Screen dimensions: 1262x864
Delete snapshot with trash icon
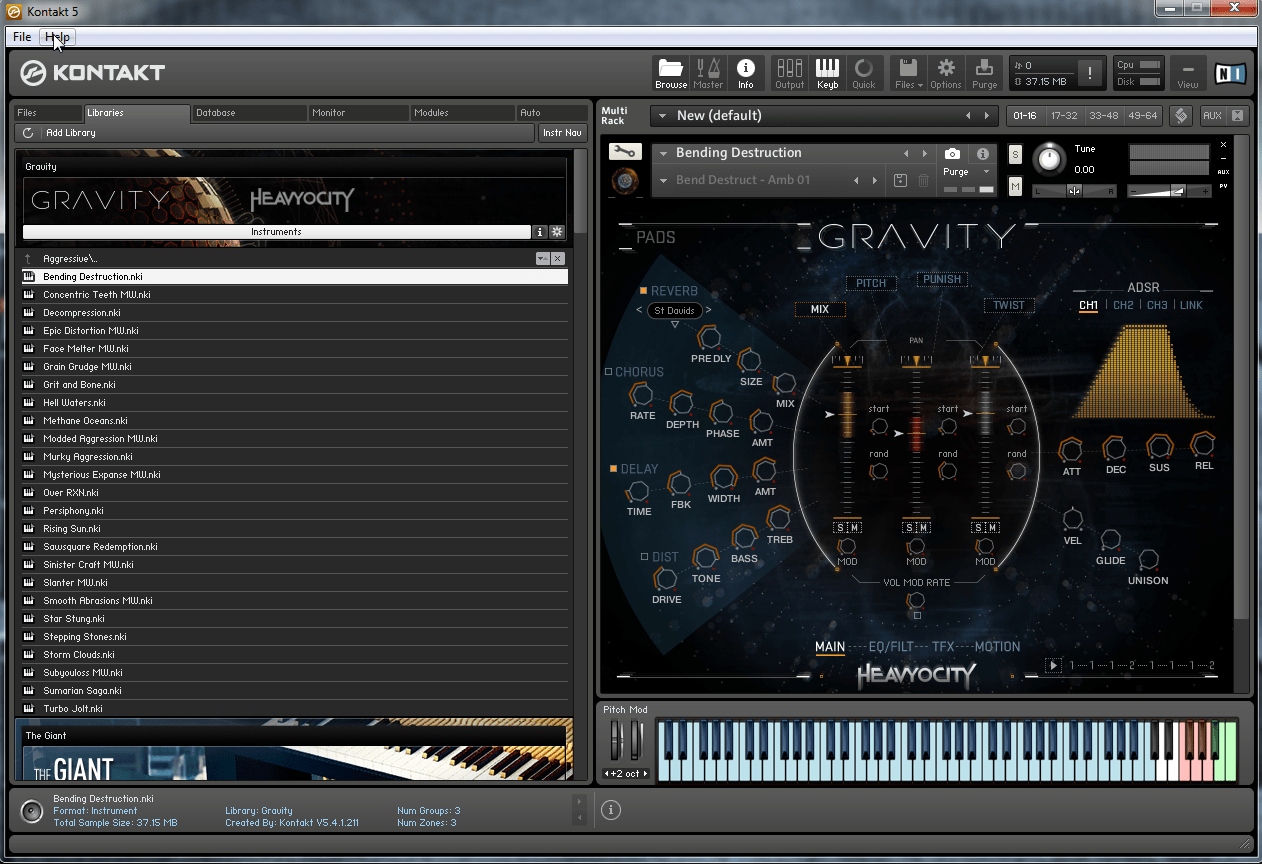(923, 180)
